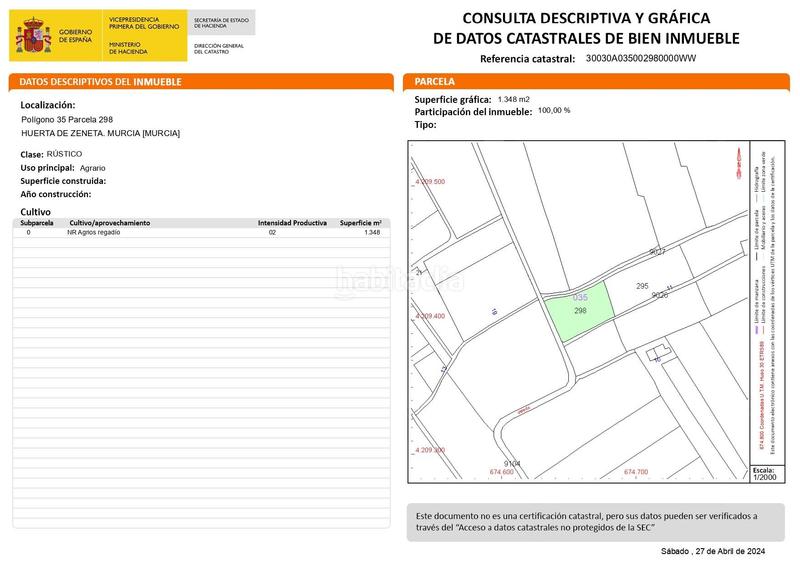Click the Escala 1/2000 box
Viewport: 800px width, 565px height.
tap(763, 473)
